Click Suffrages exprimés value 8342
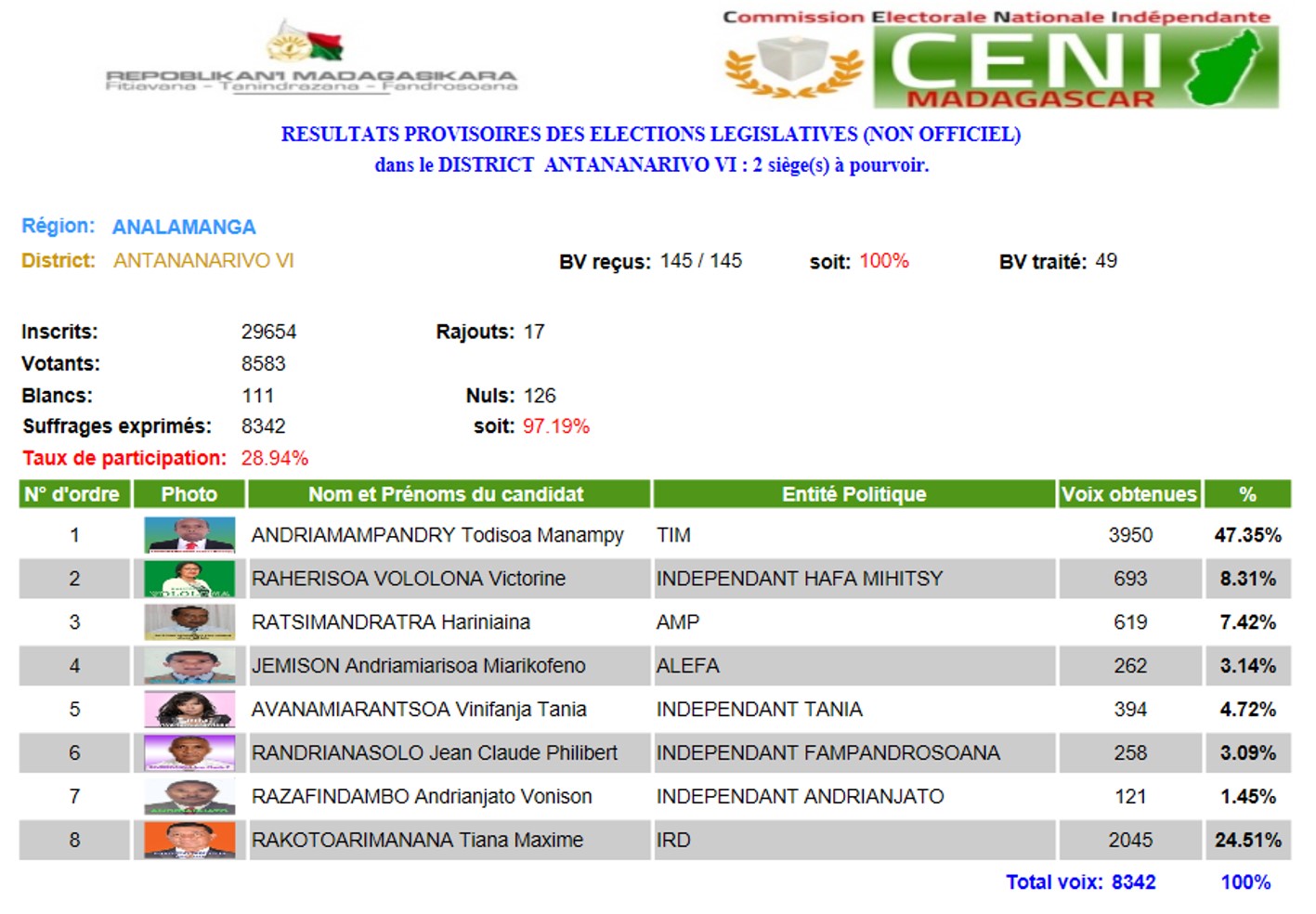The image size is (1316, 914). pyautogui.click(x=264, y=426)
